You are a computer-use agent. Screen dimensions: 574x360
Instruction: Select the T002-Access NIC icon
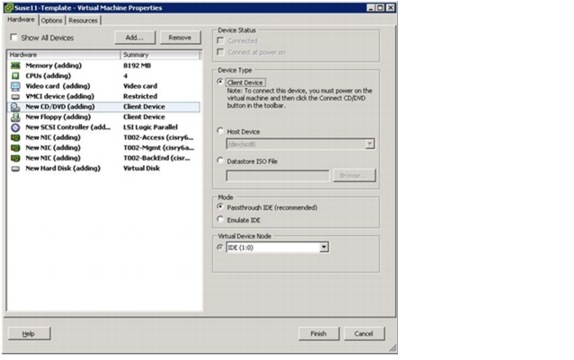(15, 138)
